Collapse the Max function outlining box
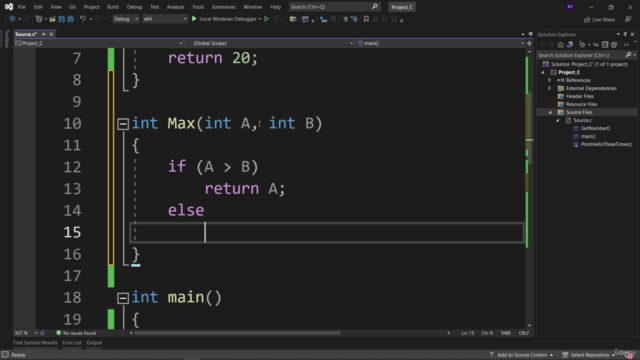The height and width of the screenshot is (360, 640). [123, 124]
